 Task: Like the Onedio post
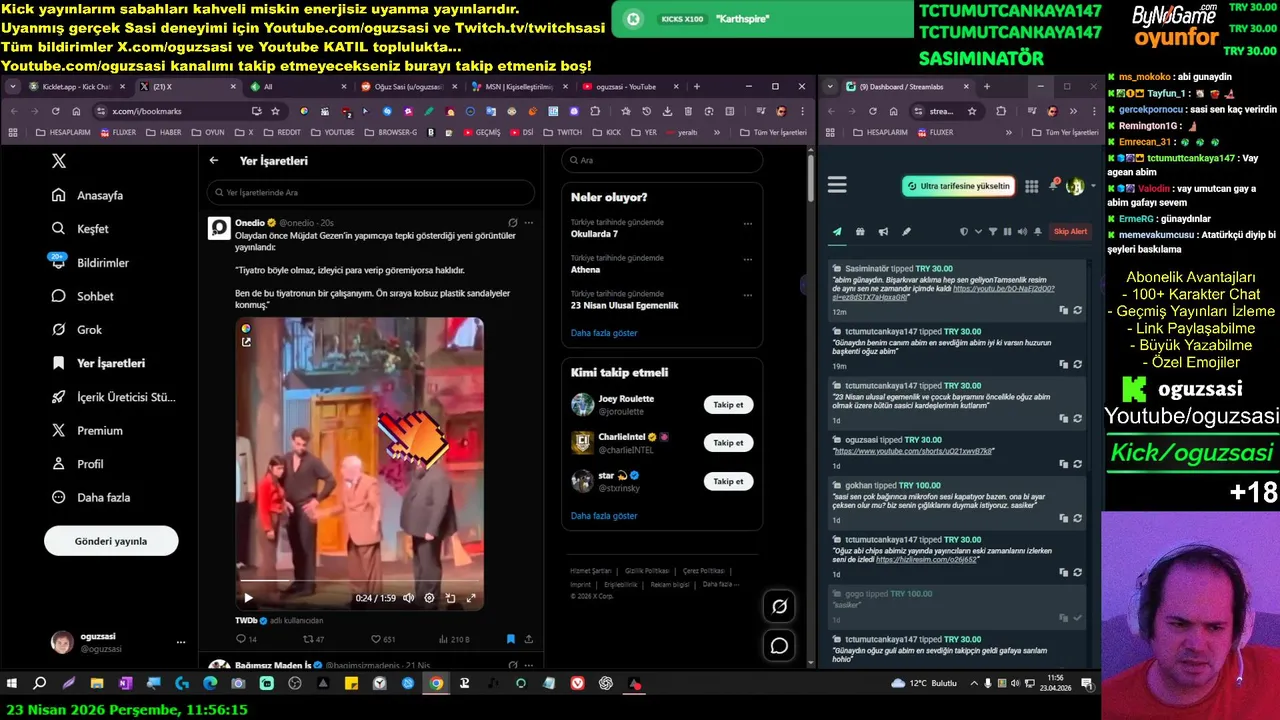point(383,639)
